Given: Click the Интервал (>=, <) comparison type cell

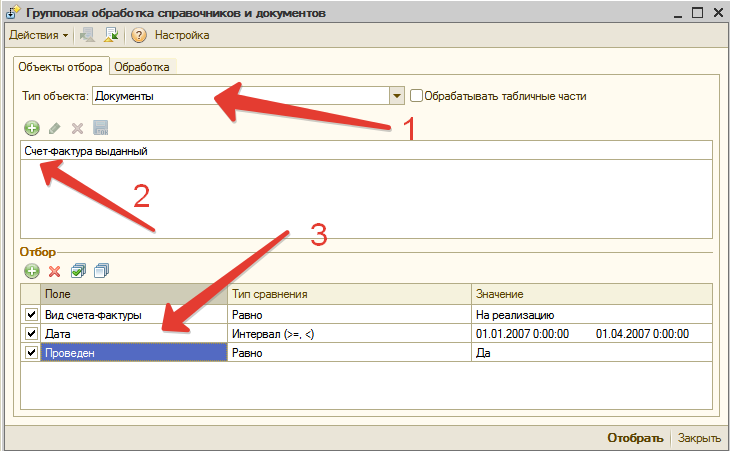Looking at the screenshot, I should coord(349,333).
